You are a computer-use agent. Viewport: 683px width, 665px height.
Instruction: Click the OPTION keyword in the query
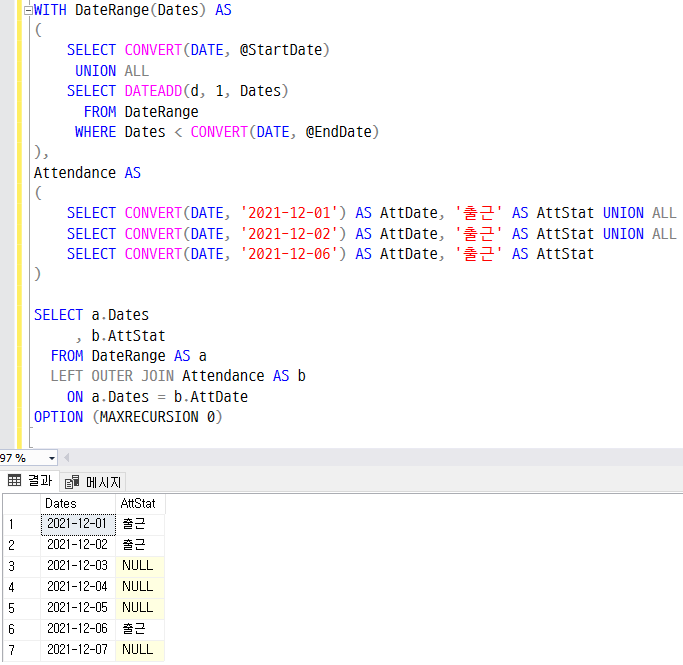[x=58, y=417]
